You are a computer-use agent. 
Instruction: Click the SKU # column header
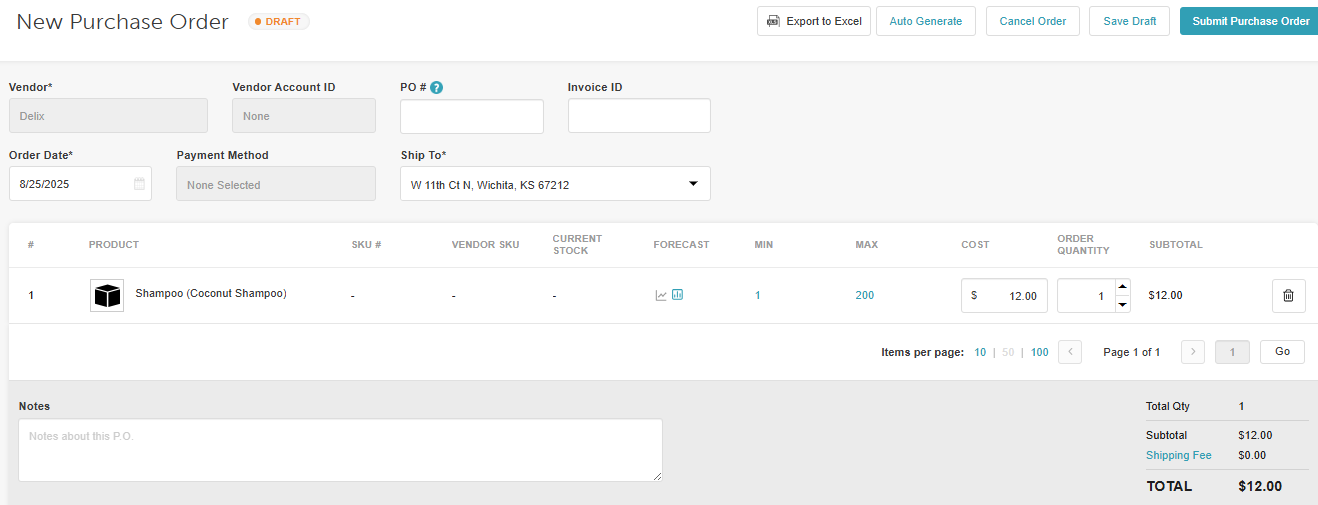[x=367, y=245]
